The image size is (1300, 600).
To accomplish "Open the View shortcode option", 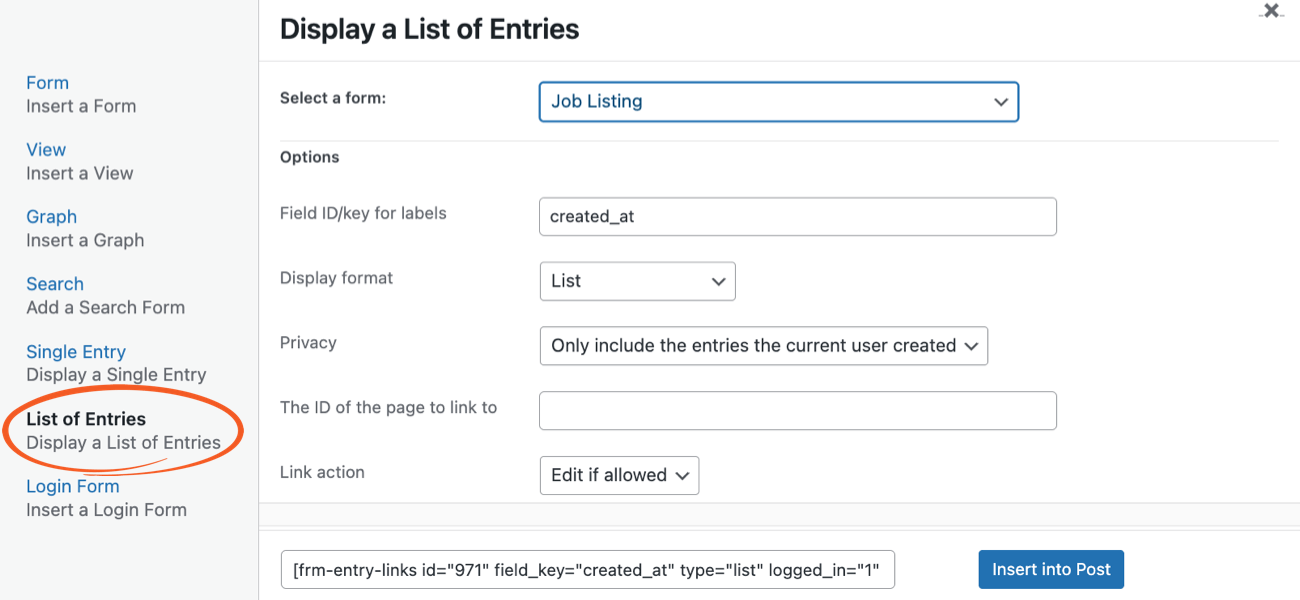I will point(46,150).
